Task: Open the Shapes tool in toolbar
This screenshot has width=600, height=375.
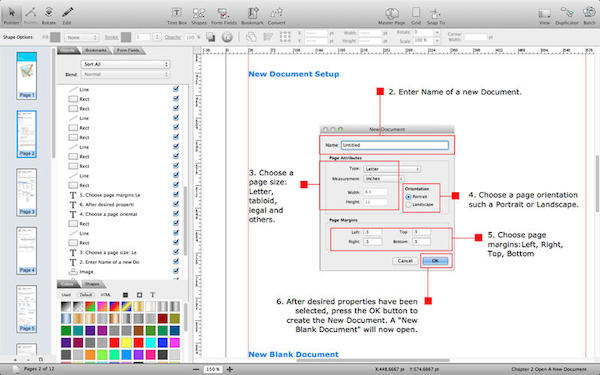Action: (199, 15)
